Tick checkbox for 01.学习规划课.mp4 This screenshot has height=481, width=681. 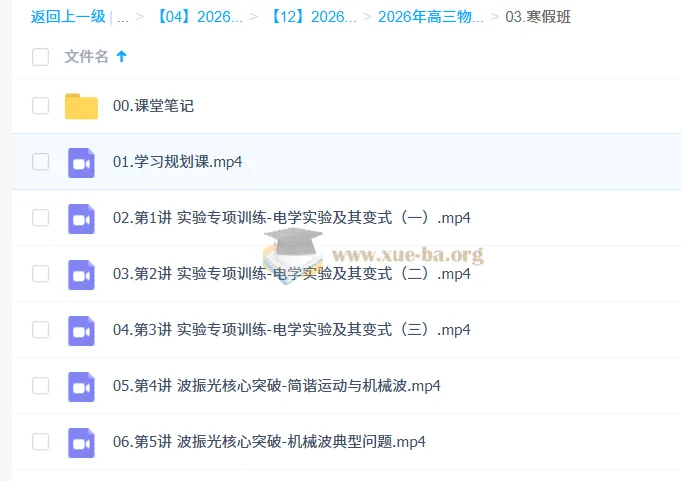40,162
